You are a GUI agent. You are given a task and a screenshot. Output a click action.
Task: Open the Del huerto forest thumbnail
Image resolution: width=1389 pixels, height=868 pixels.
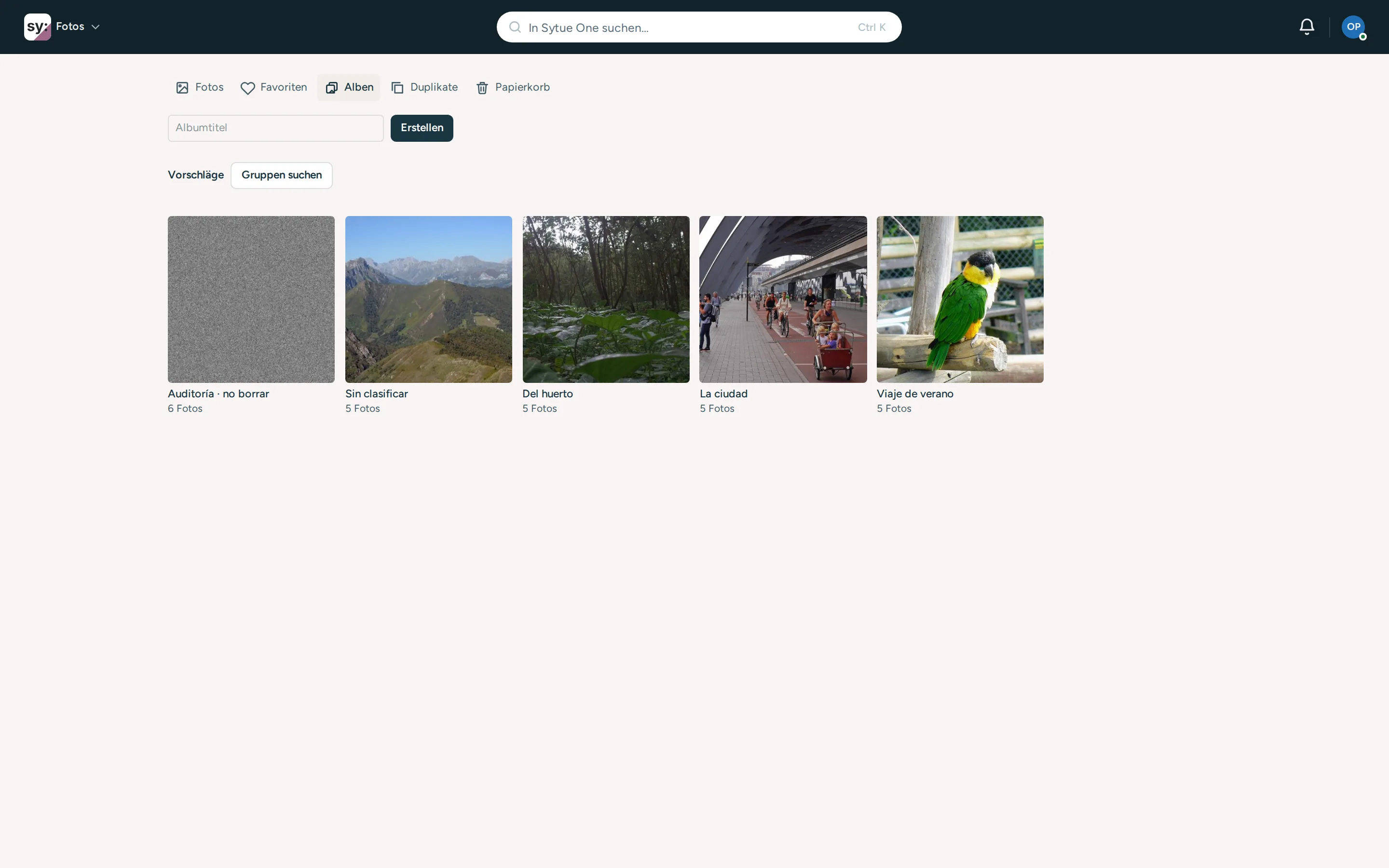pyautogui.click(x=606, y=299)
